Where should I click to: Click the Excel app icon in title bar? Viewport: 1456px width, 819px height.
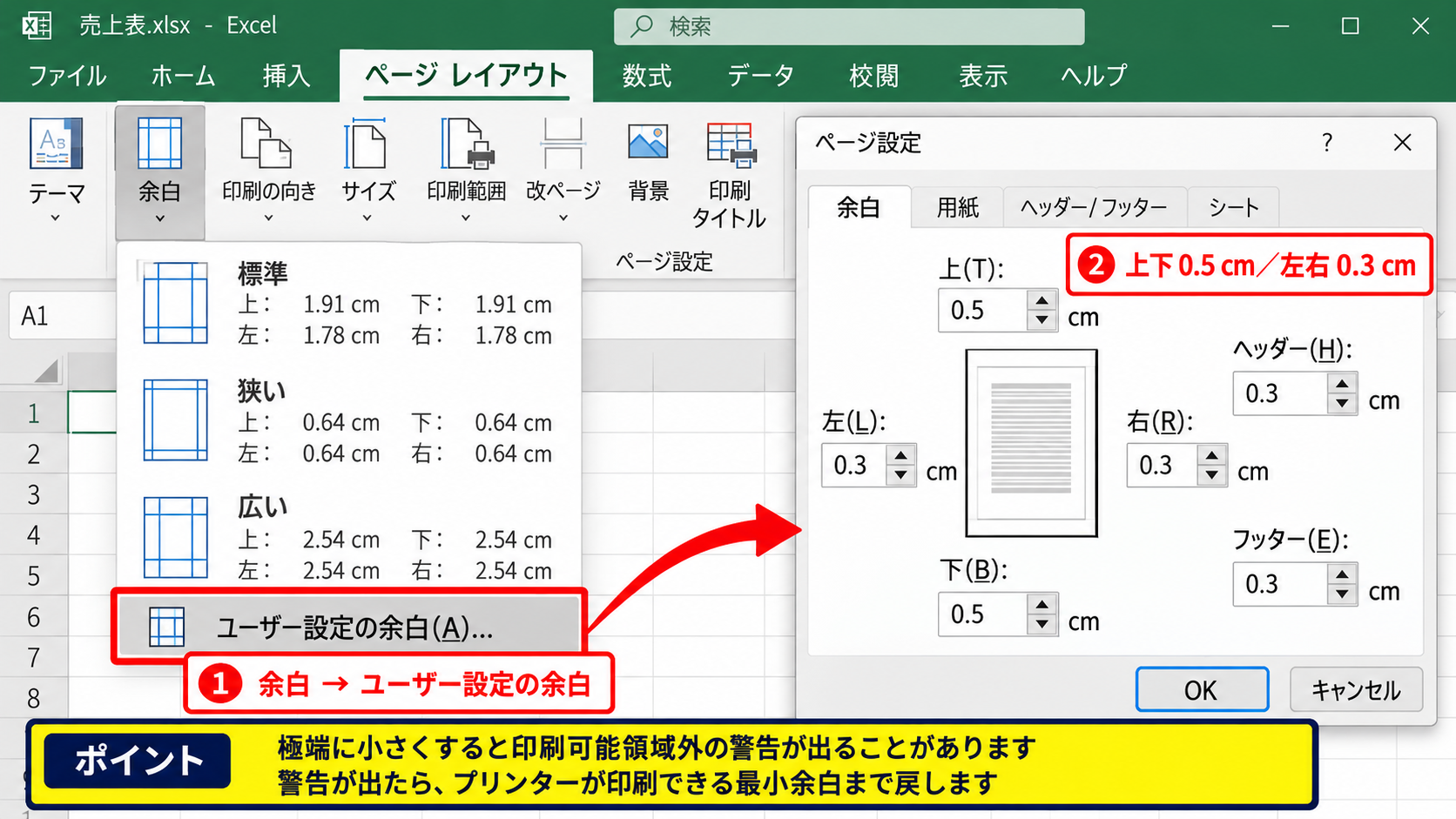coord(37,25)
